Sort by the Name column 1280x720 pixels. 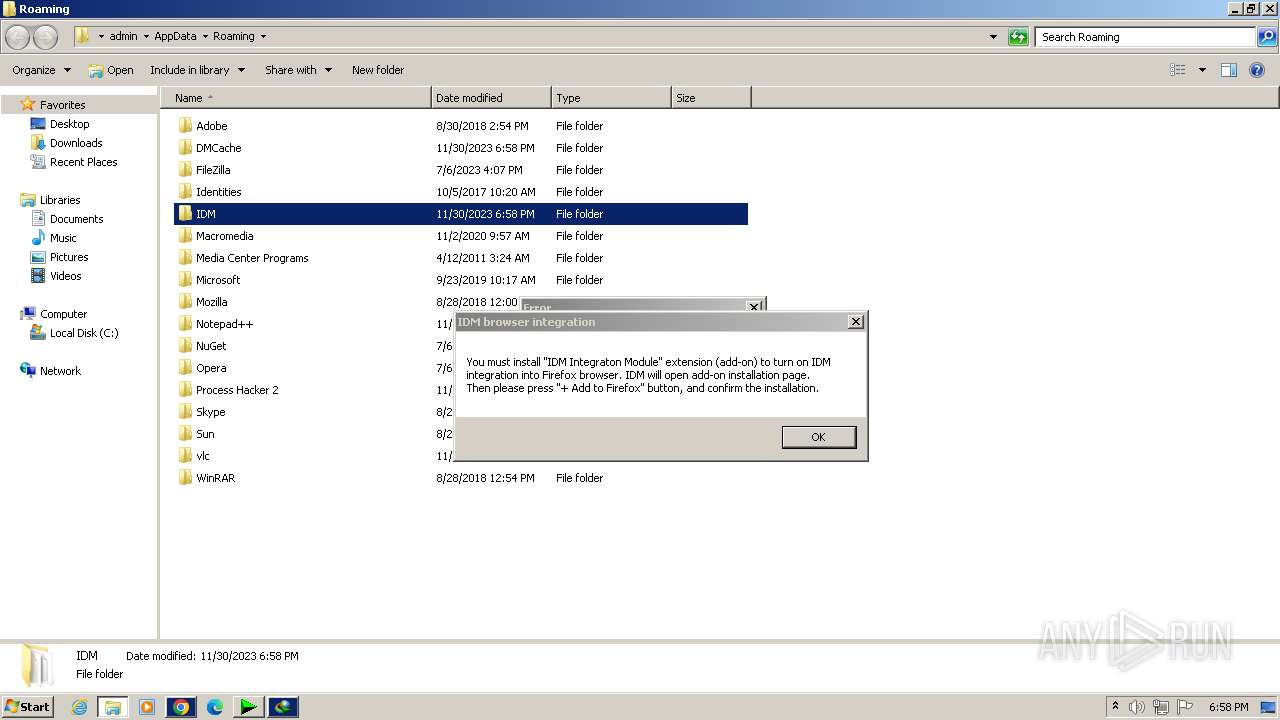[x=295, y=98]
